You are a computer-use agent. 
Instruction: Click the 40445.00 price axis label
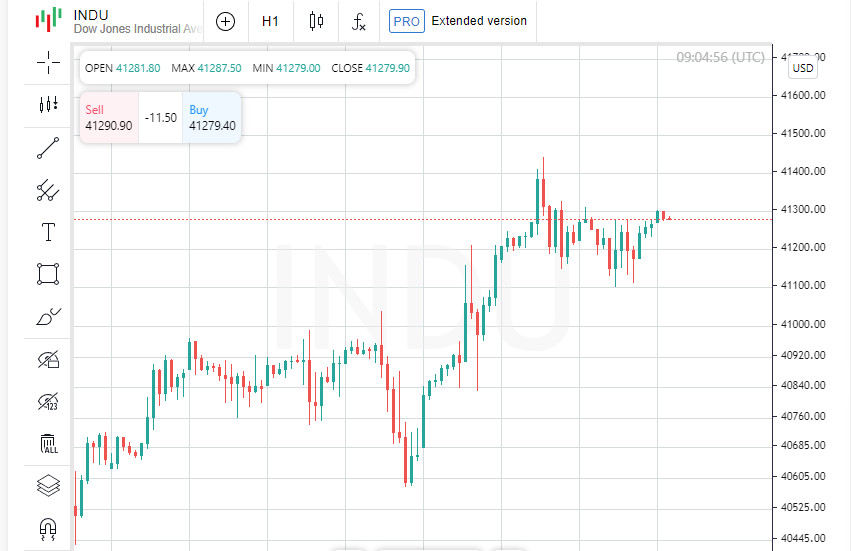[x=803, y=538]
